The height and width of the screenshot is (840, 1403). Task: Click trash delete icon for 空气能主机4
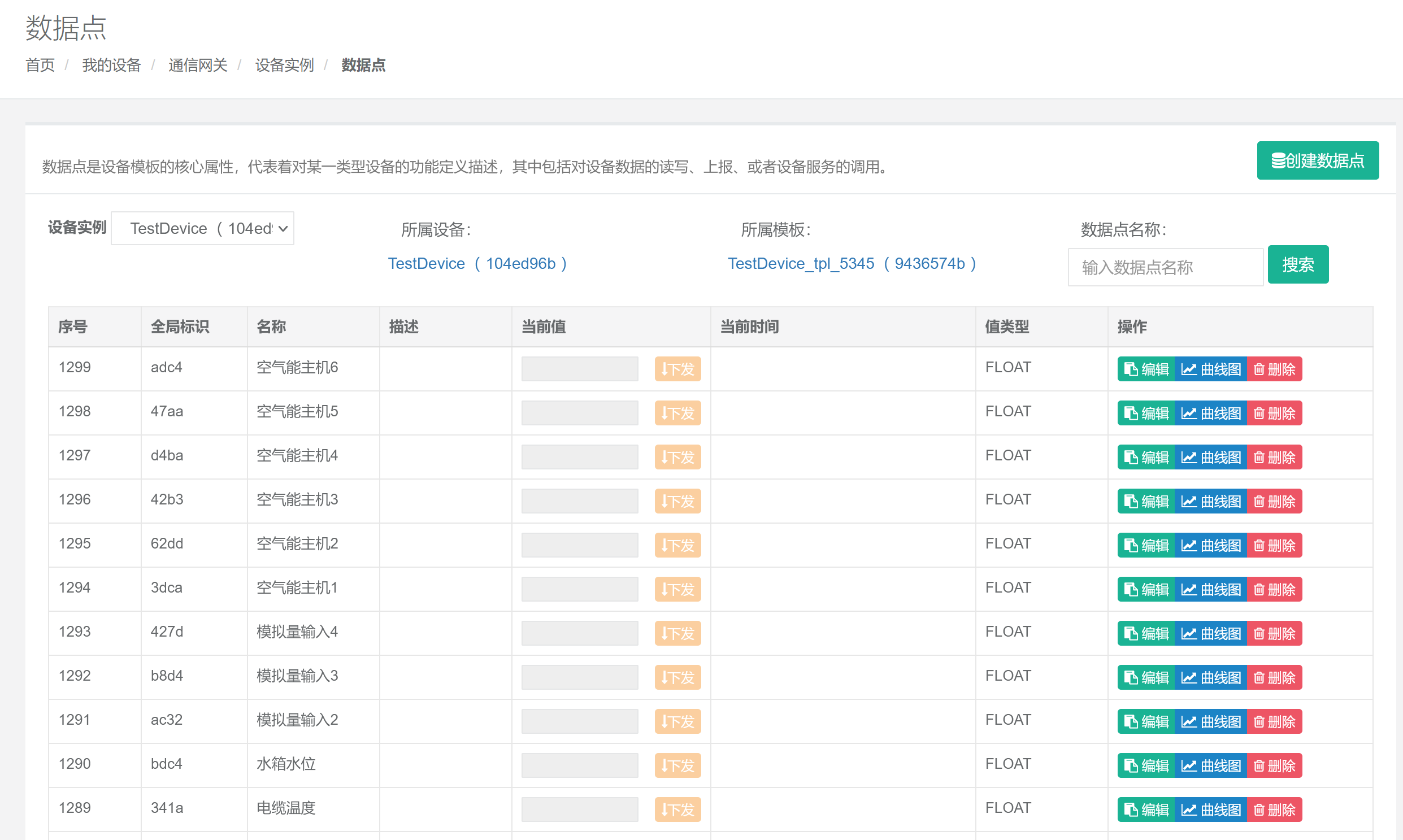(x=1258, y=458)
